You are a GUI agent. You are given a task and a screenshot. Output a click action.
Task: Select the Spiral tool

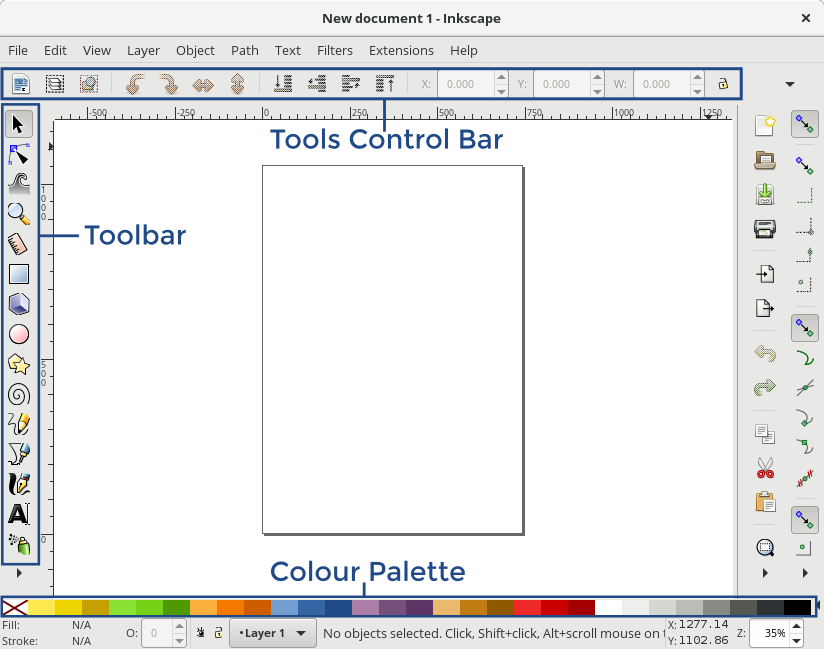pyautogui.click(x=20, y=394)
